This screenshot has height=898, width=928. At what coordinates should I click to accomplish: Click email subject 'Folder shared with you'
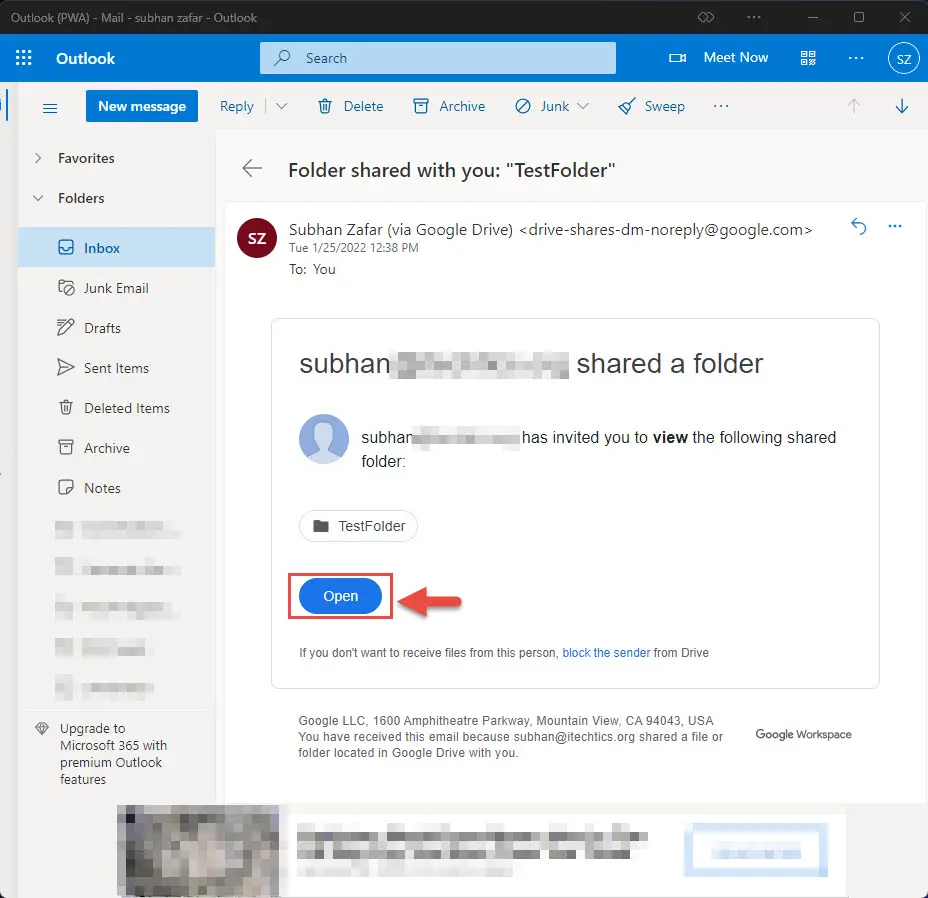click(x=452, y=170)
